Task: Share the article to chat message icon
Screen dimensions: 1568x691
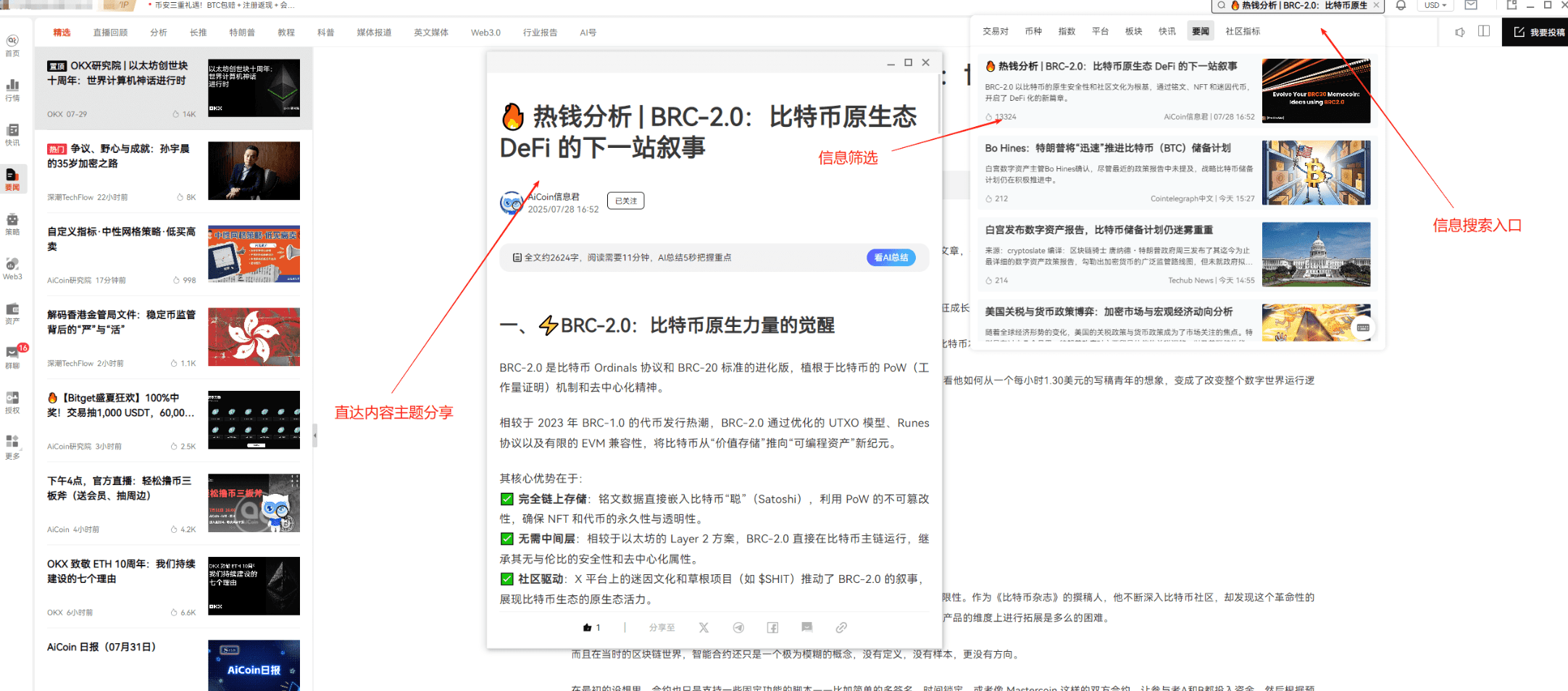Action: pos(806,627)
